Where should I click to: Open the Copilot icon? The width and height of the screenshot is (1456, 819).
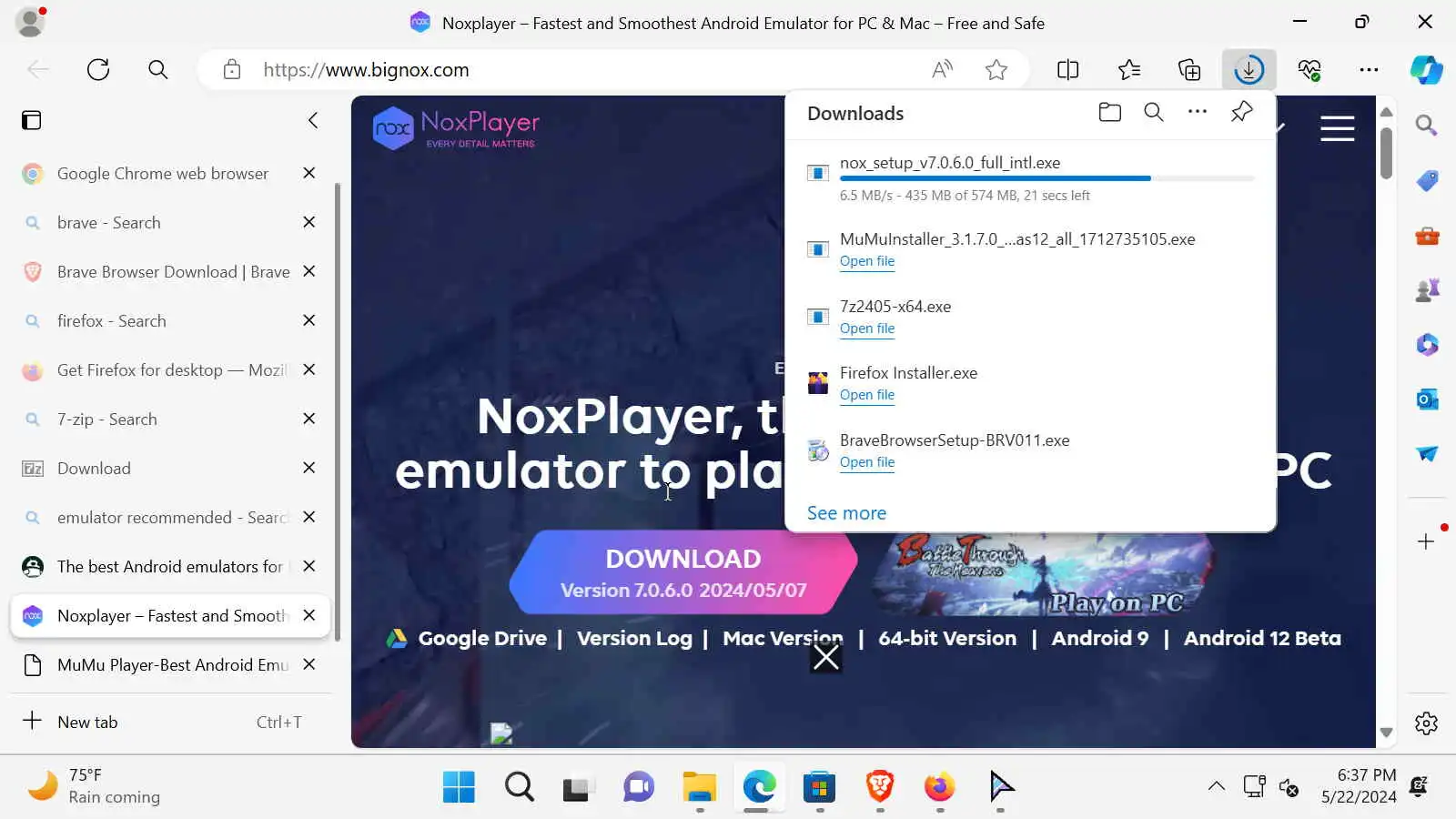[1426, 69]
